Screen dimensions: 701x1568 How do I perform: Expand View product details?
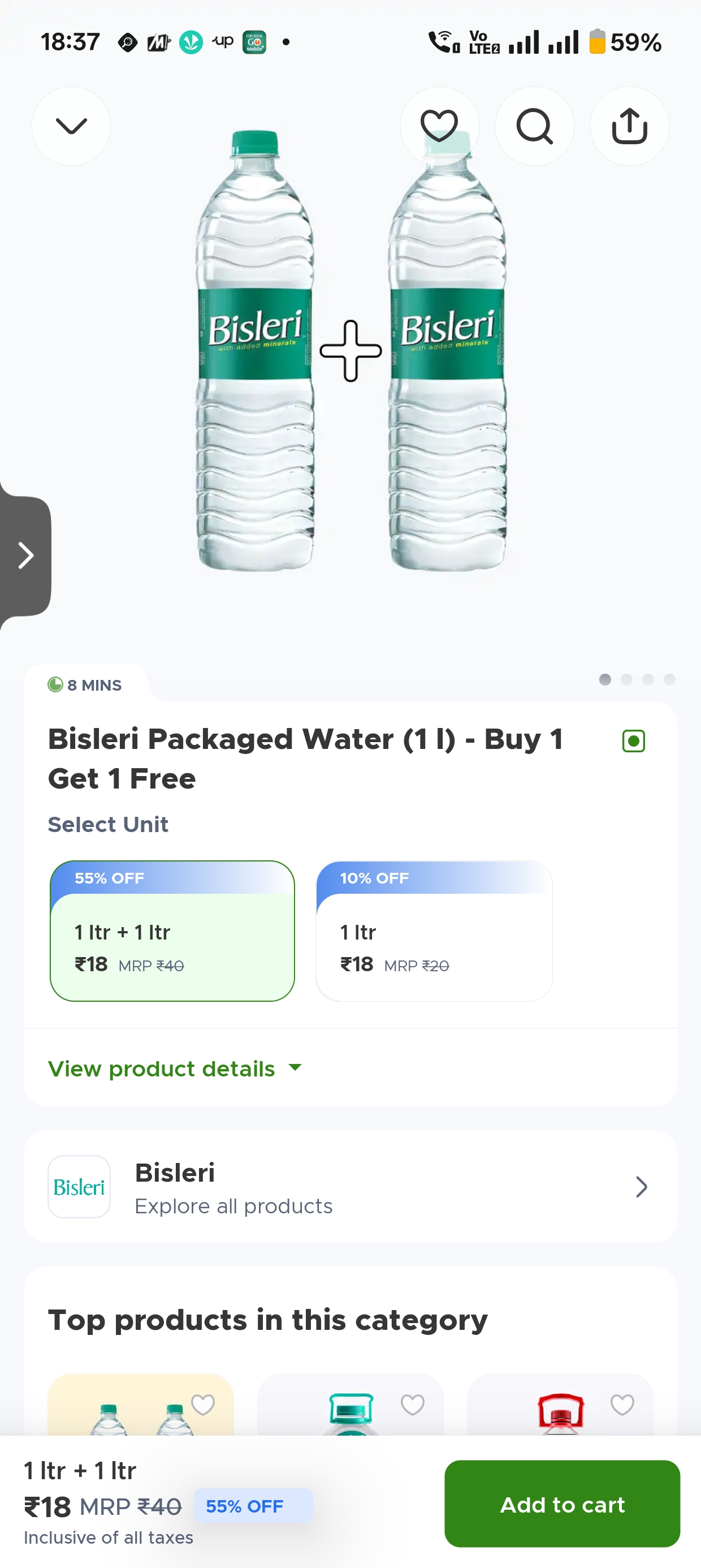175,1069
